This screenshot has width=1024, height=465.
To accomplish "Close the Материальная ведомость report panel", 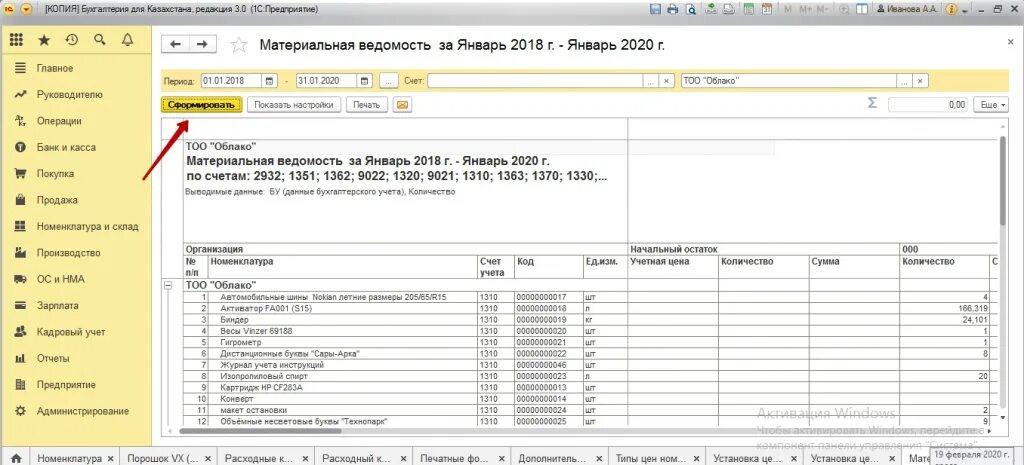I will [1011, 41].
